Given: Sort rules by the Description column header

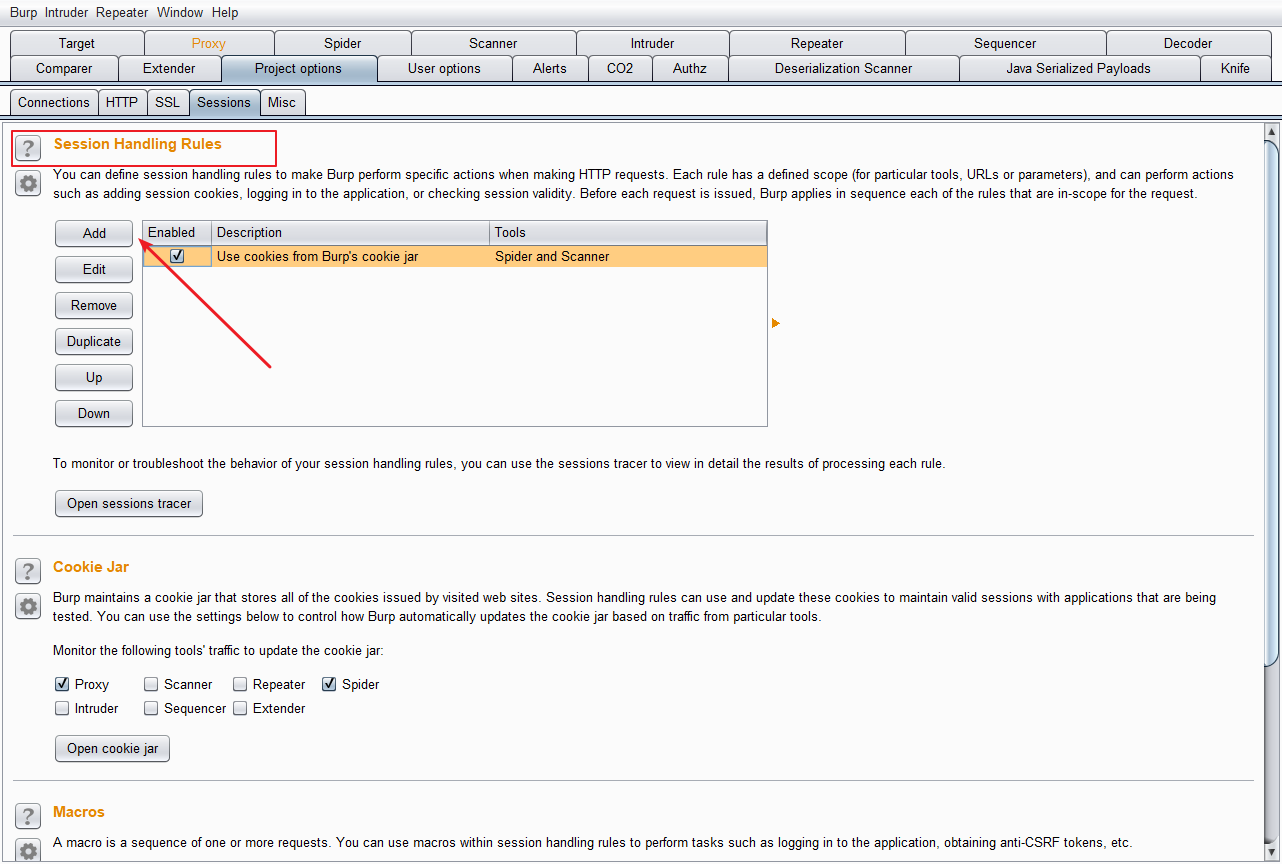Looking at the screenshot, I should [x=350, y=232].
